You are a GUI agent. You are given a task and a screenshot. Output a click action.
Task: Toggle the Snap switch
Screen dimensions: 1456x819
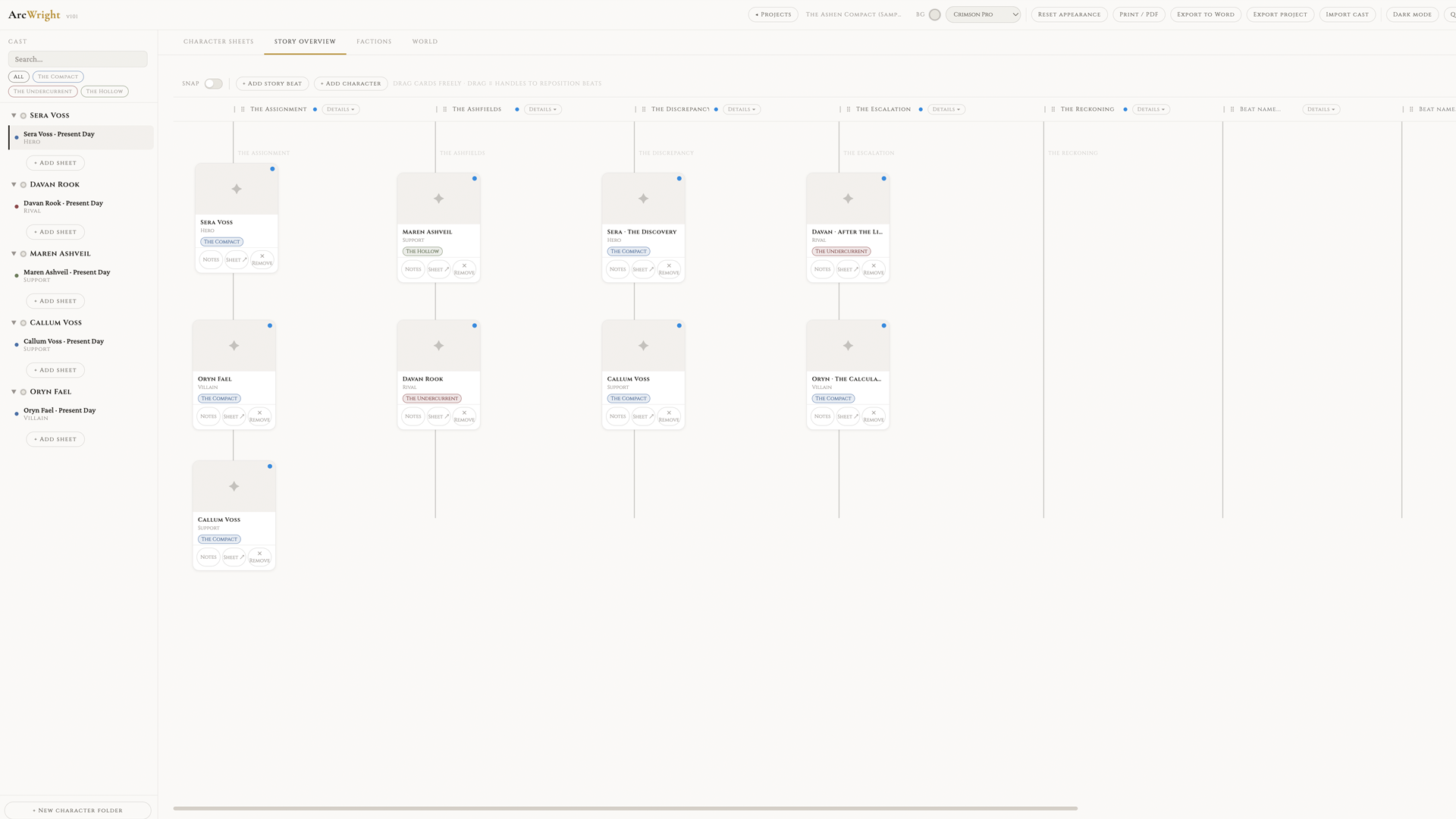pyautogui.click(x=213, y=83)
